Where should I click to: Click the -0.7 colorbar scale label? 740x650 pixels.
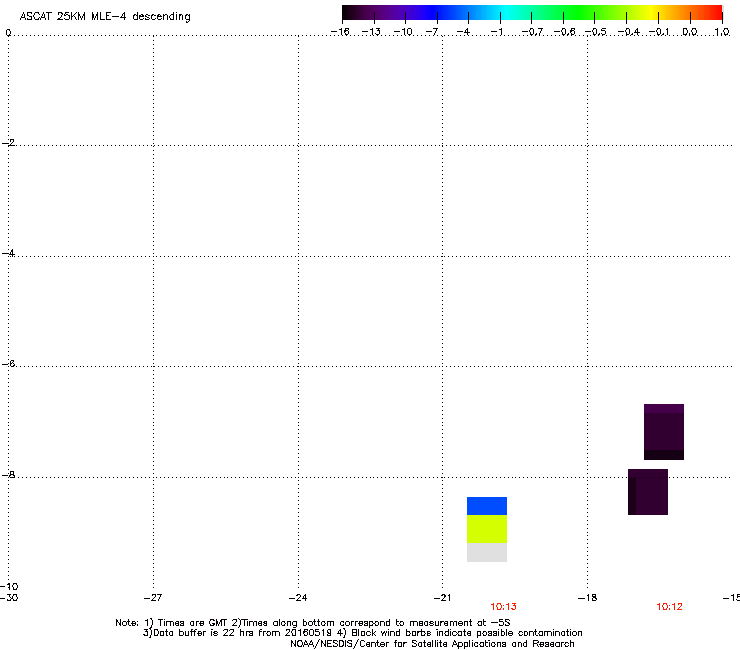[532, 32]
